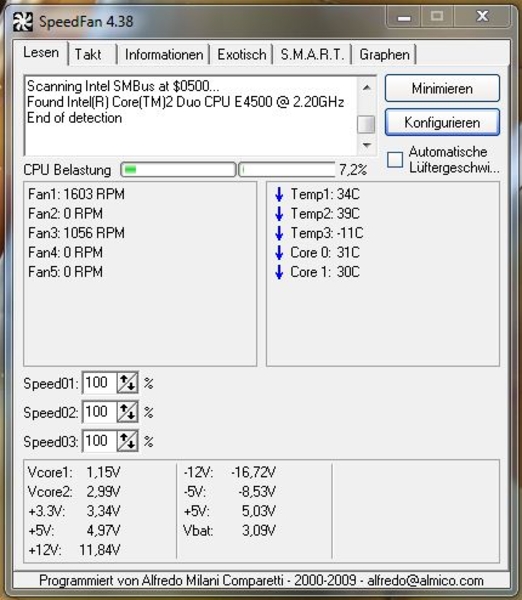The width and height of the screenshot is (522, 600).
Task: Open settings with Konfigurieren button
Action: pos(442,122)
